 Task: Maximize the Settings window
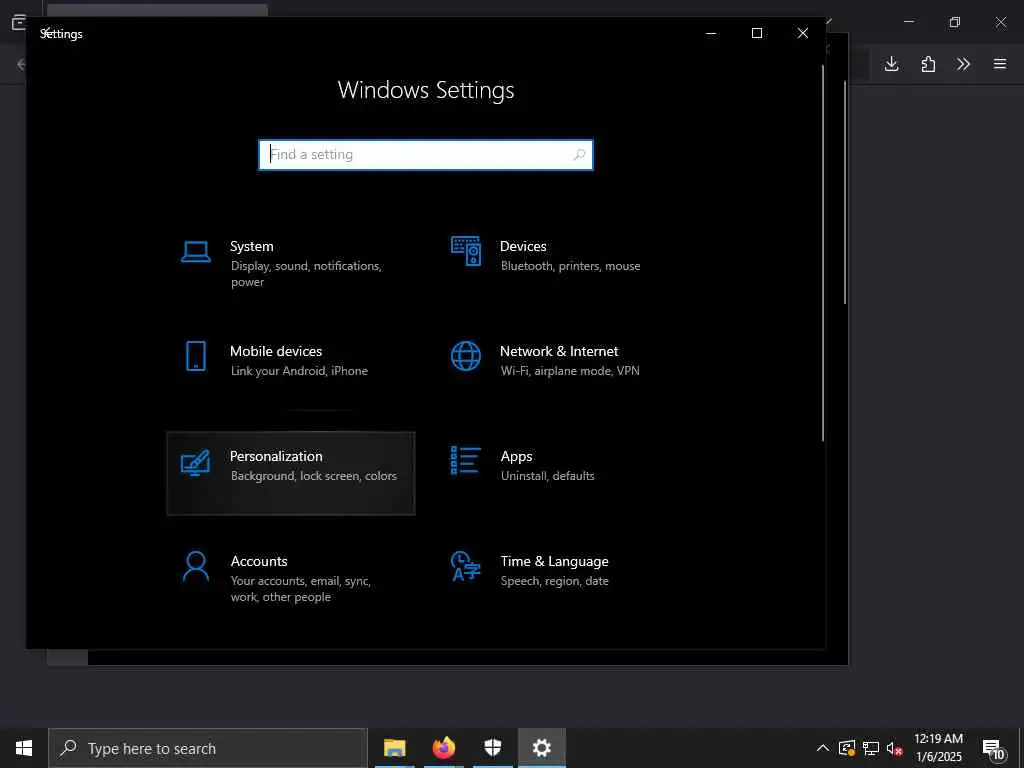point(757,33)
